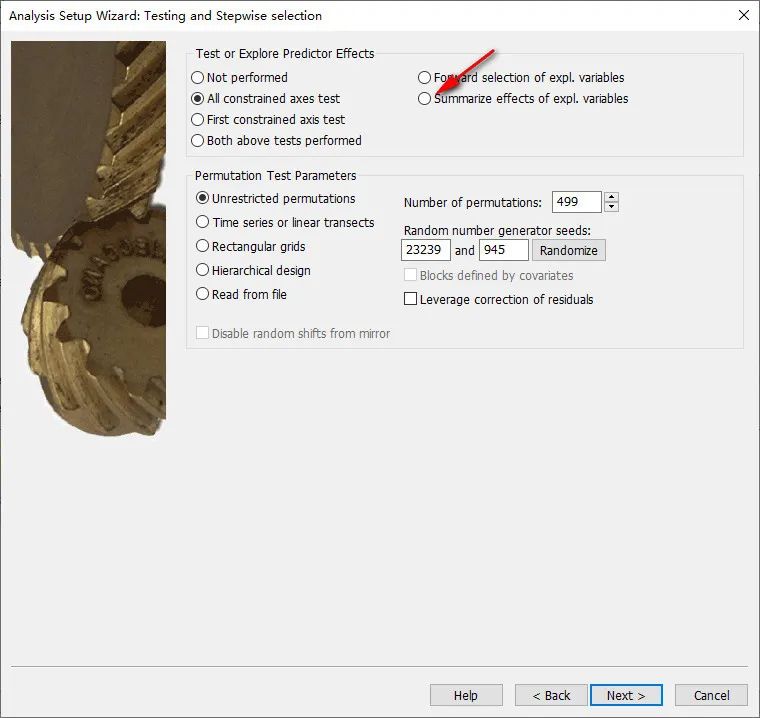Close the wizard dialog window
Viewport: 760px width, 718px height.
point(744,15)
